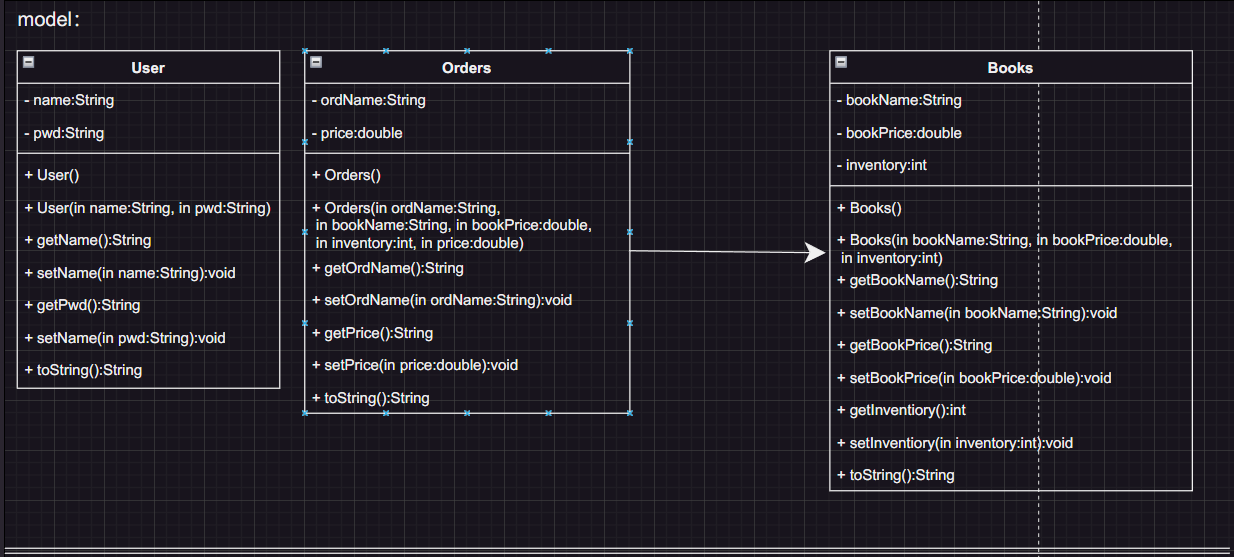Select the Books class title
The height and width of the screenshot is (557, 1234).
tap(1010, 68)
